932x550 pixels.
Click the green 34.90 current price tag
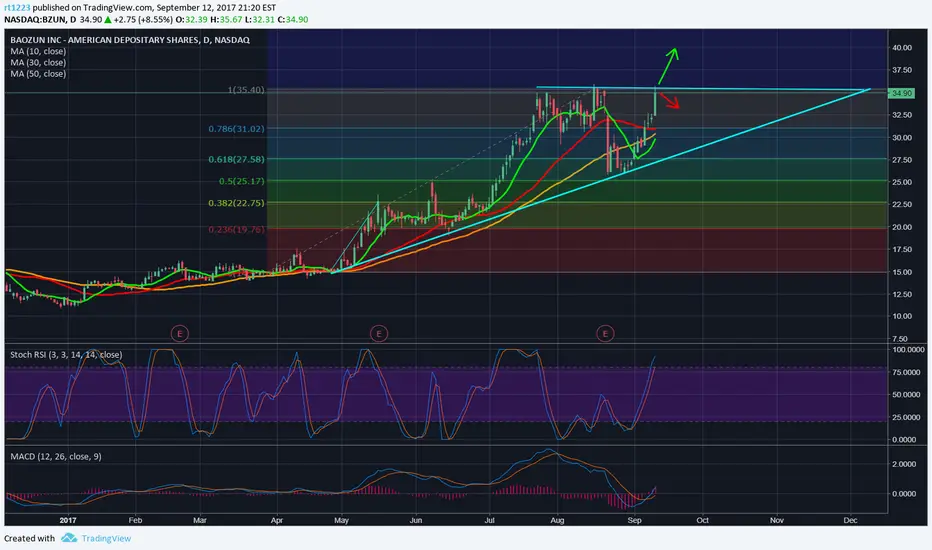point(901,93)
